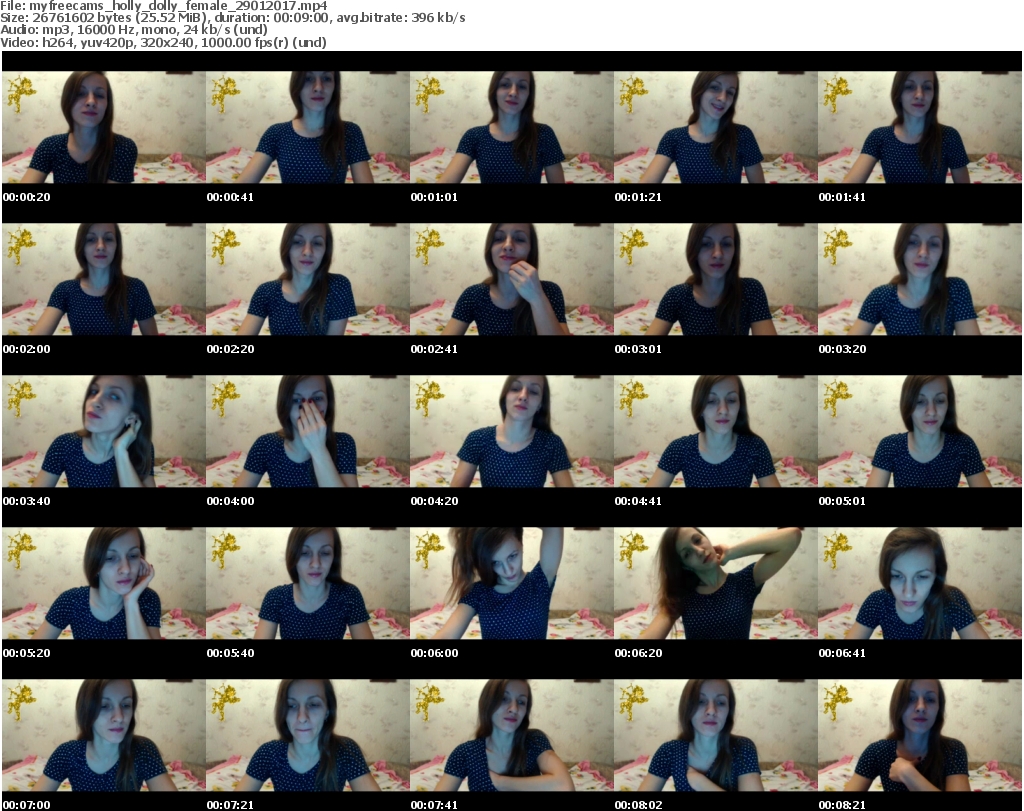View the frame labeled 00:07:41

tap(512, 735)
